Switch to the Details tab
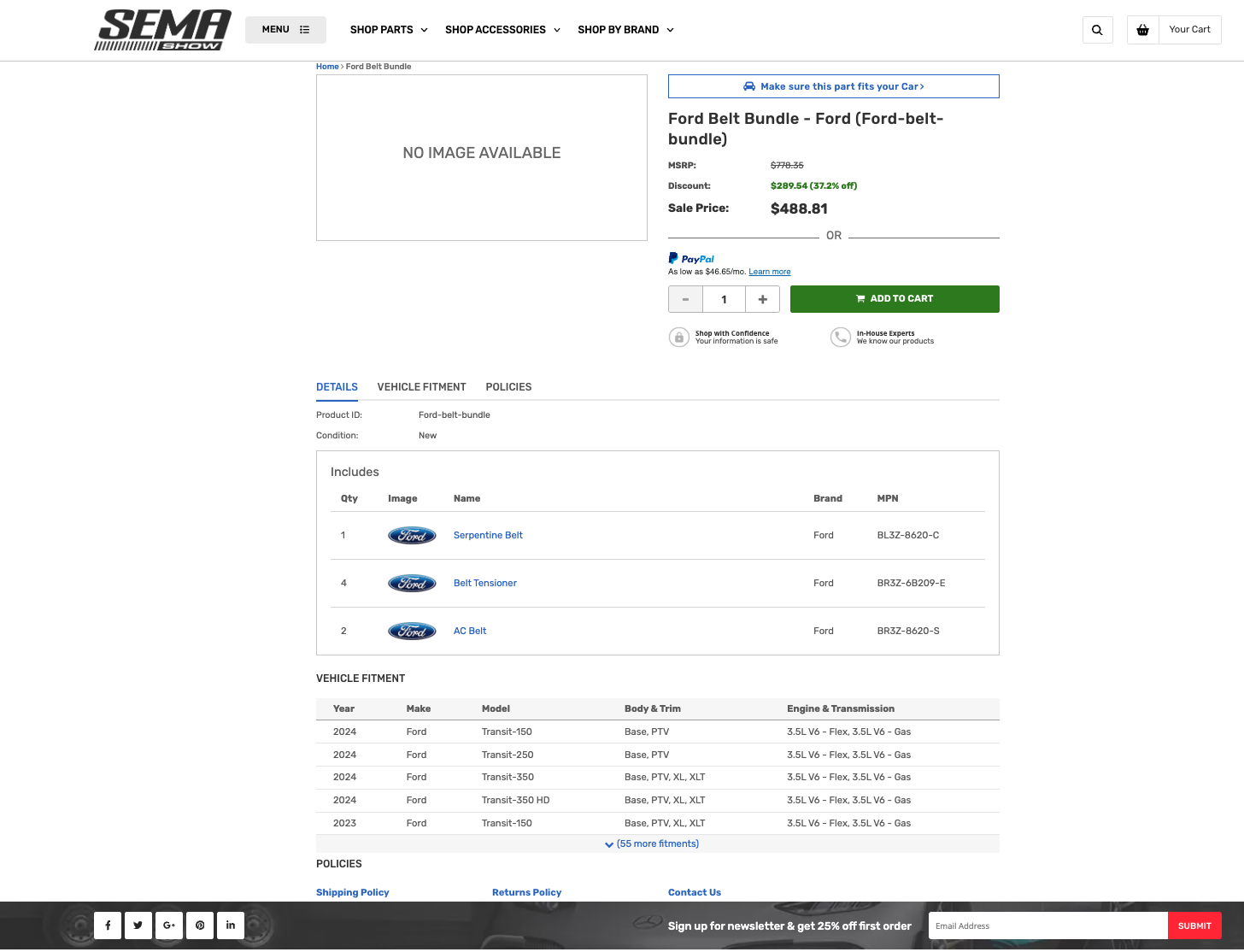The width and height of the screenshot is (1244, 952). (337, 387)
